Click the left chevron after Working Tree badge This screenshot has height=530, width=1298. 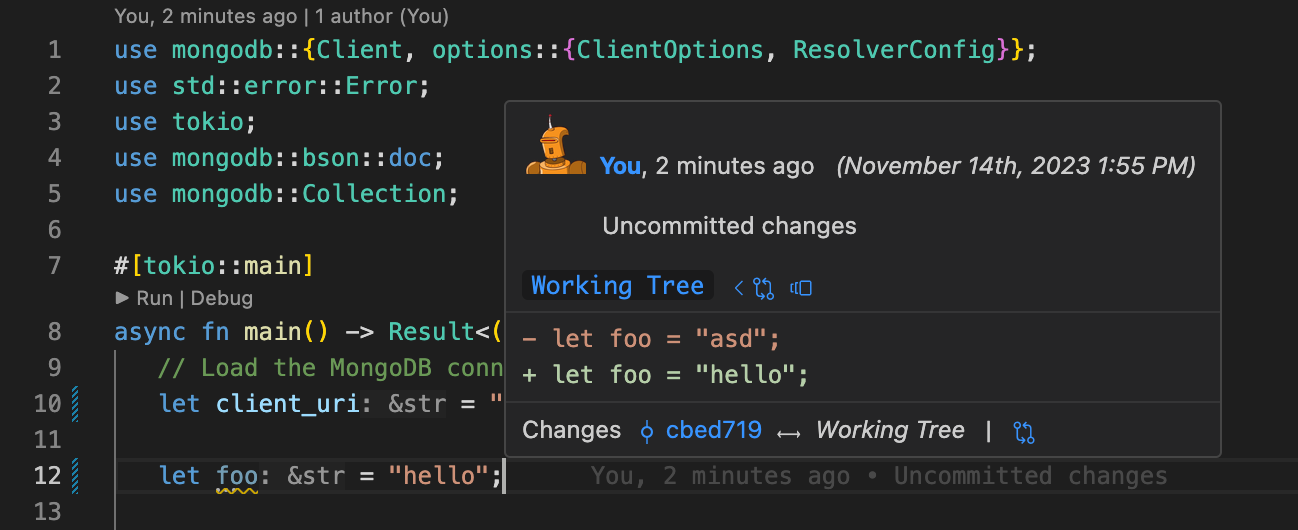pyautogui.click(x=739, y=288)
